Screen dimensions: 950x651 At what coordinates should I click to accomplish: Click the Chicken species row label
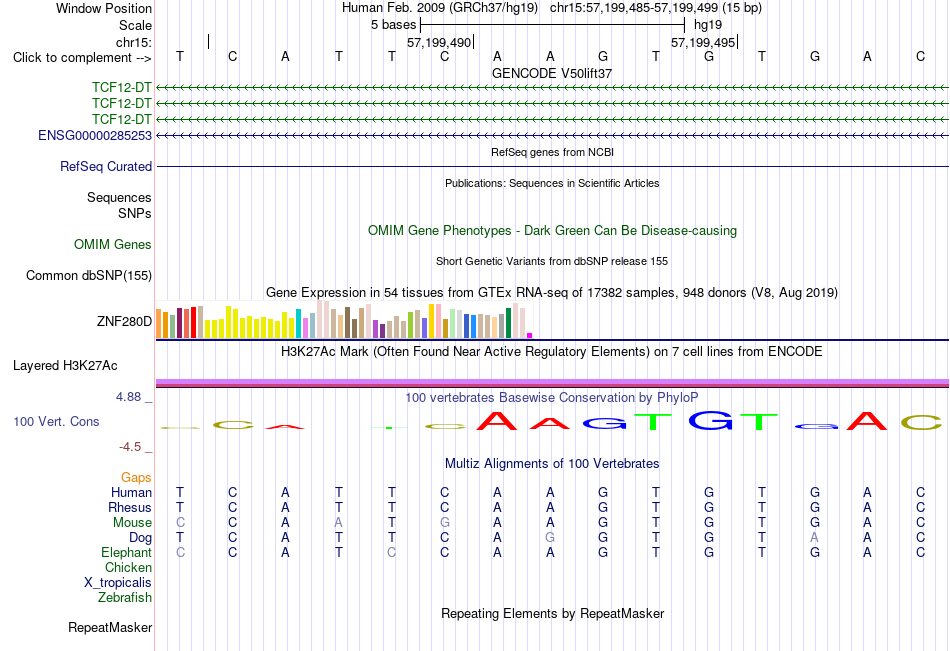(x=128, y=567)
